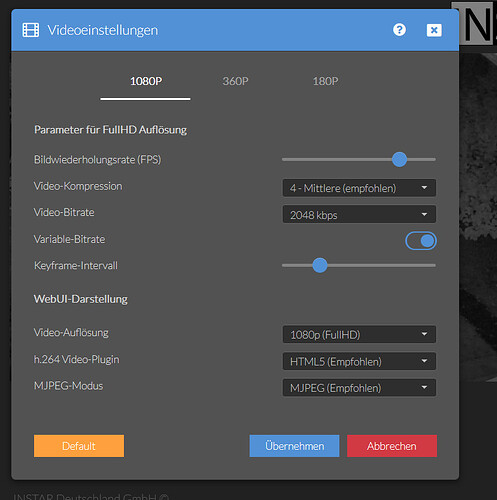This screenshot has height=500, width=497.
Task: Click the Übernehmen button
Action: point(294,446)
